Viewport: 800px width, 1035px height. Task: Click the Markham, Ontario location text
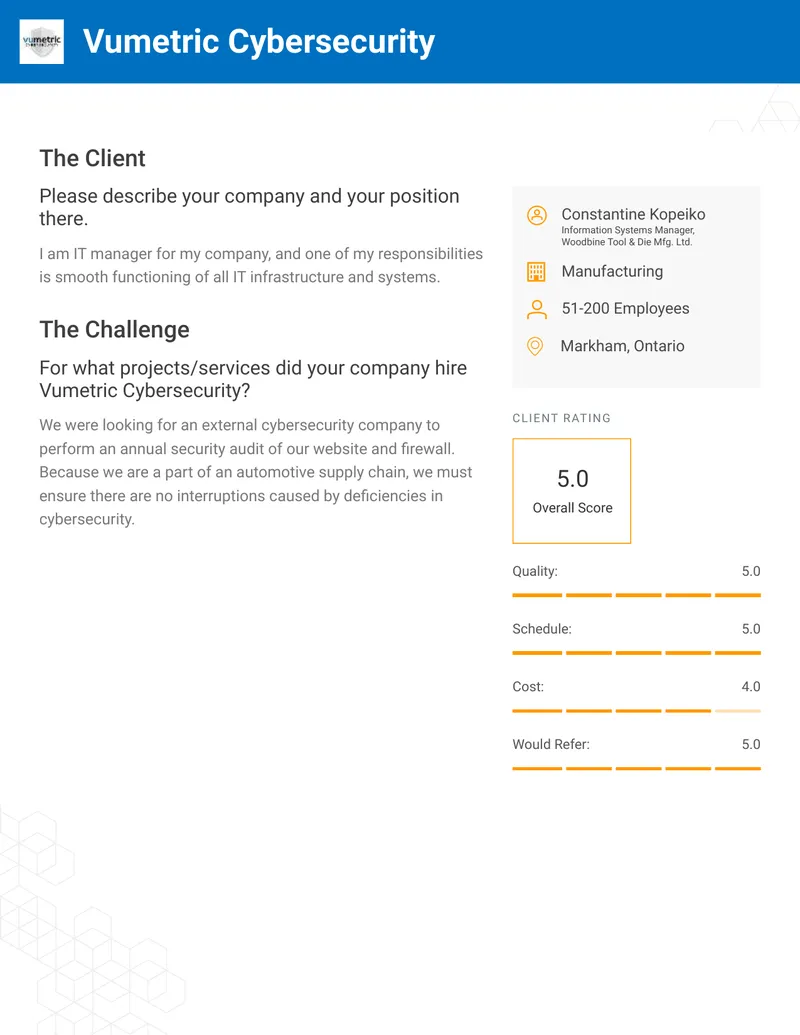coord(622,346)
